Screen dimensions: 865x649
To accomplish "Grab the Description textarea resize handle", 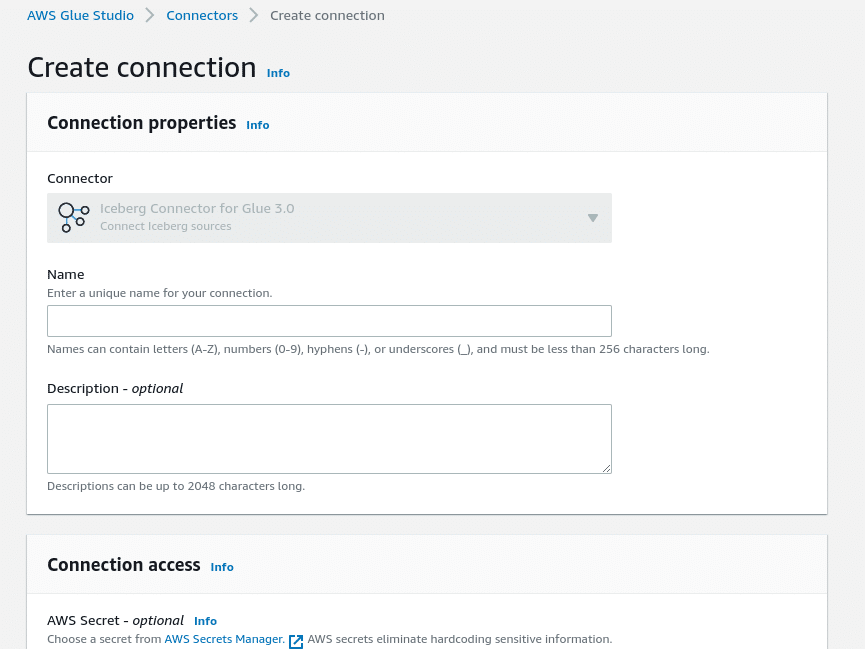I will tap(606, 468).
